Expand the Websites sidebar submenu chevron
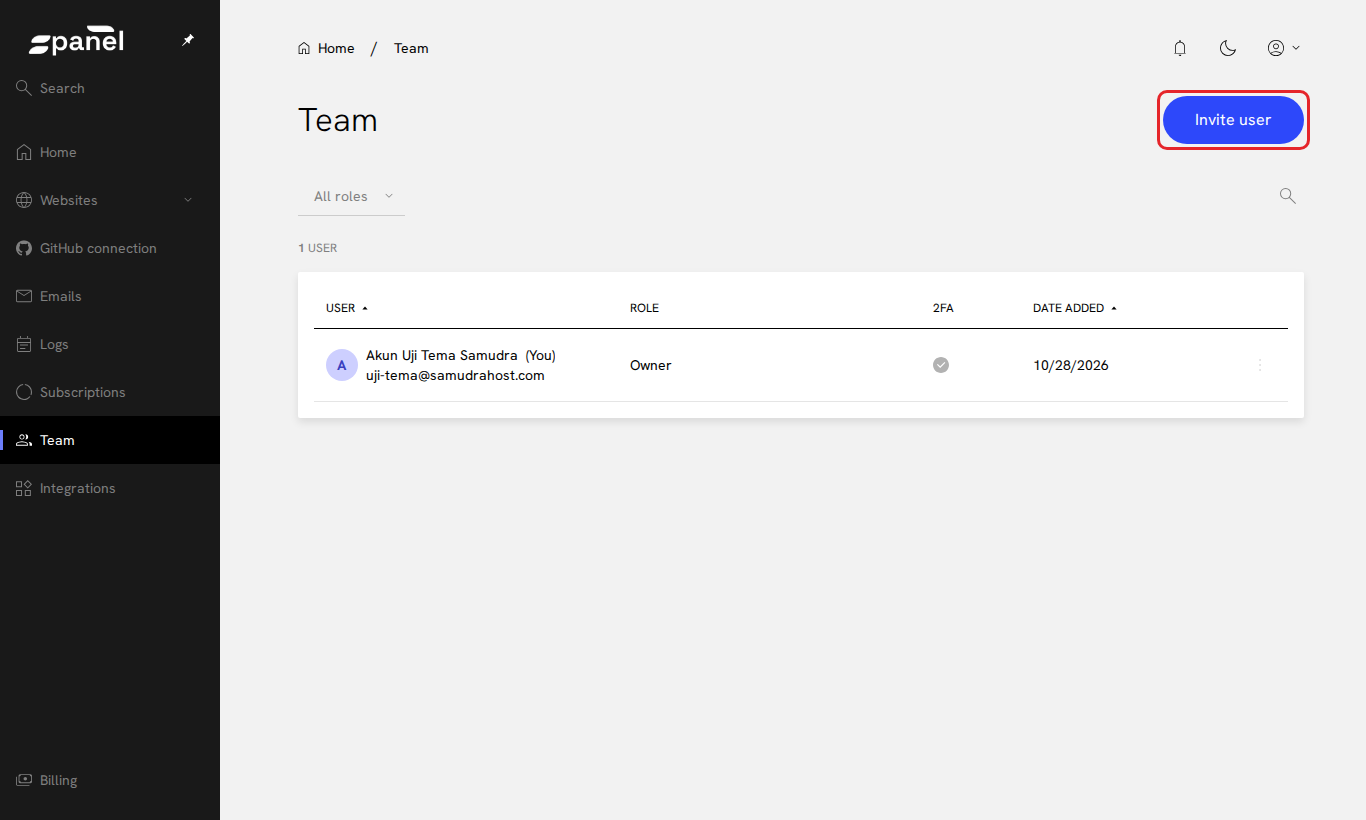The image size is (1366, 820). pyautogui.click(x=188, y=200)
